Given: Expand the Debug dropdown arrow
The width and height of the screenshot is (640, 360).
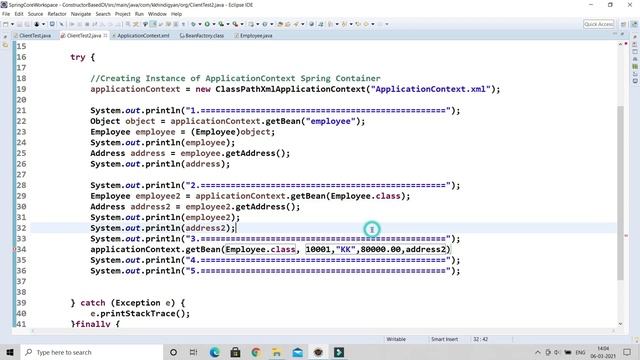Looking at the screenshot, I should point(200,24).
